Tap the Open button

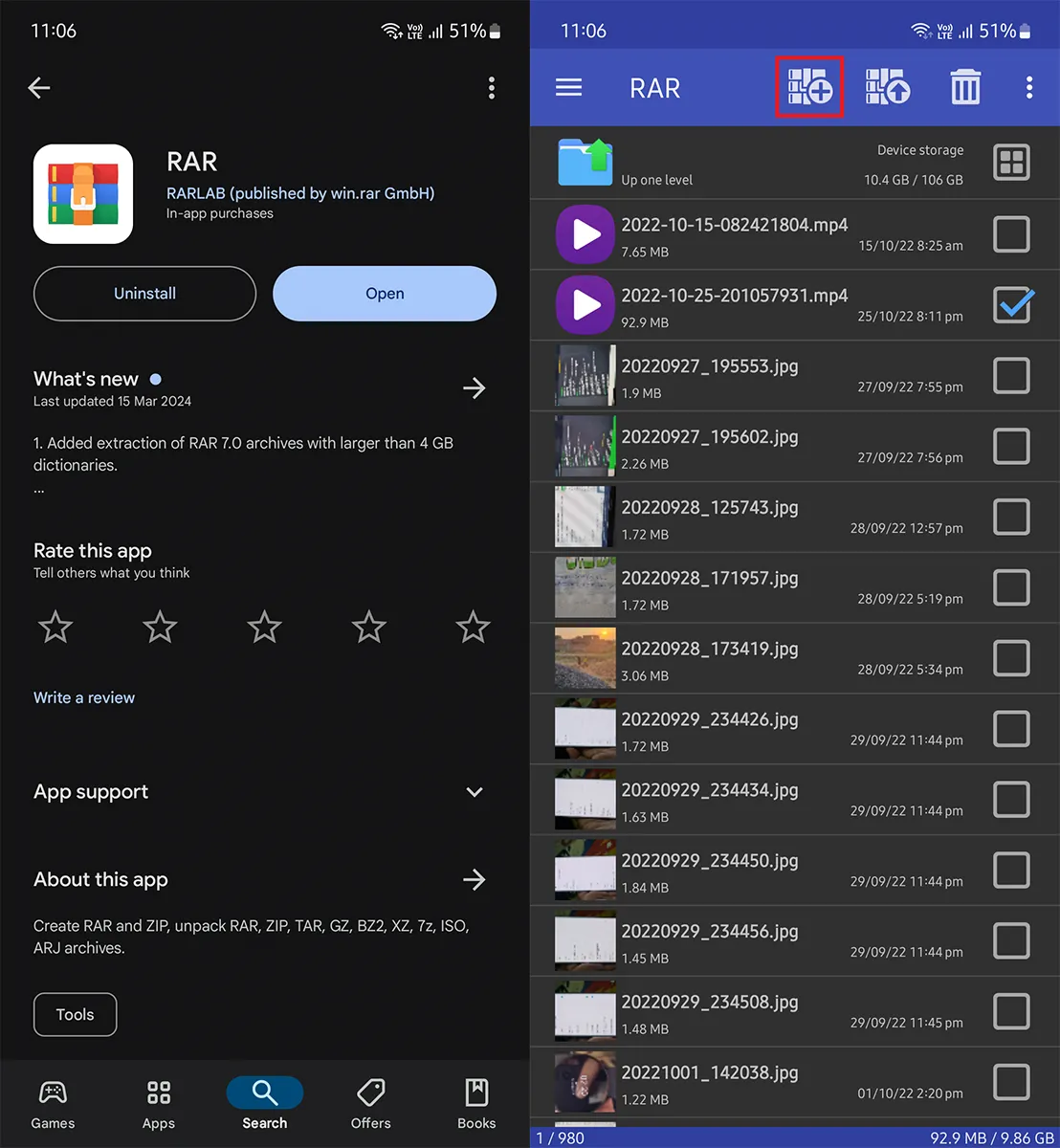tap(385, 294)
